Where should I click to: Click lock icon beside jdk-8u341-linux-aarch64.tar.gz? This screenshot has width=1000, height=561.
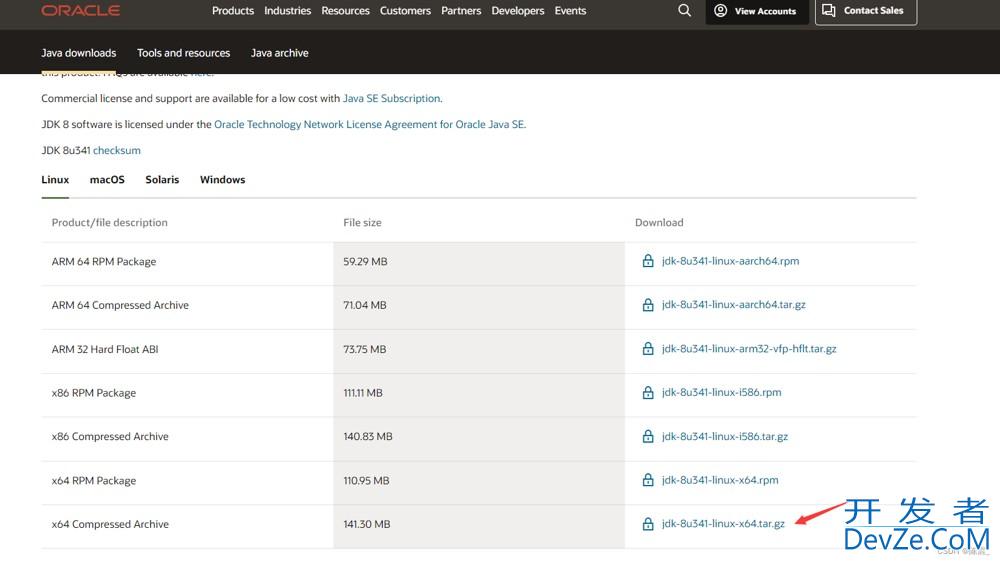point(648,305)
